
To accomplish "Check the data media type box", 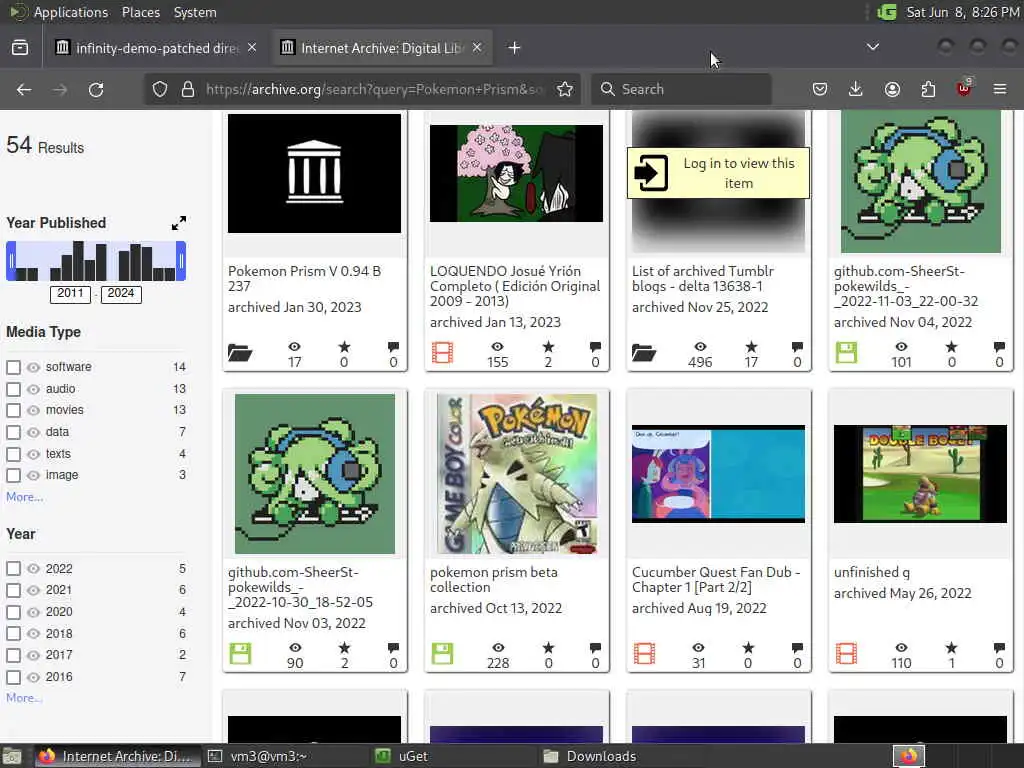I will pyautogui.click(x=13, y=432).
